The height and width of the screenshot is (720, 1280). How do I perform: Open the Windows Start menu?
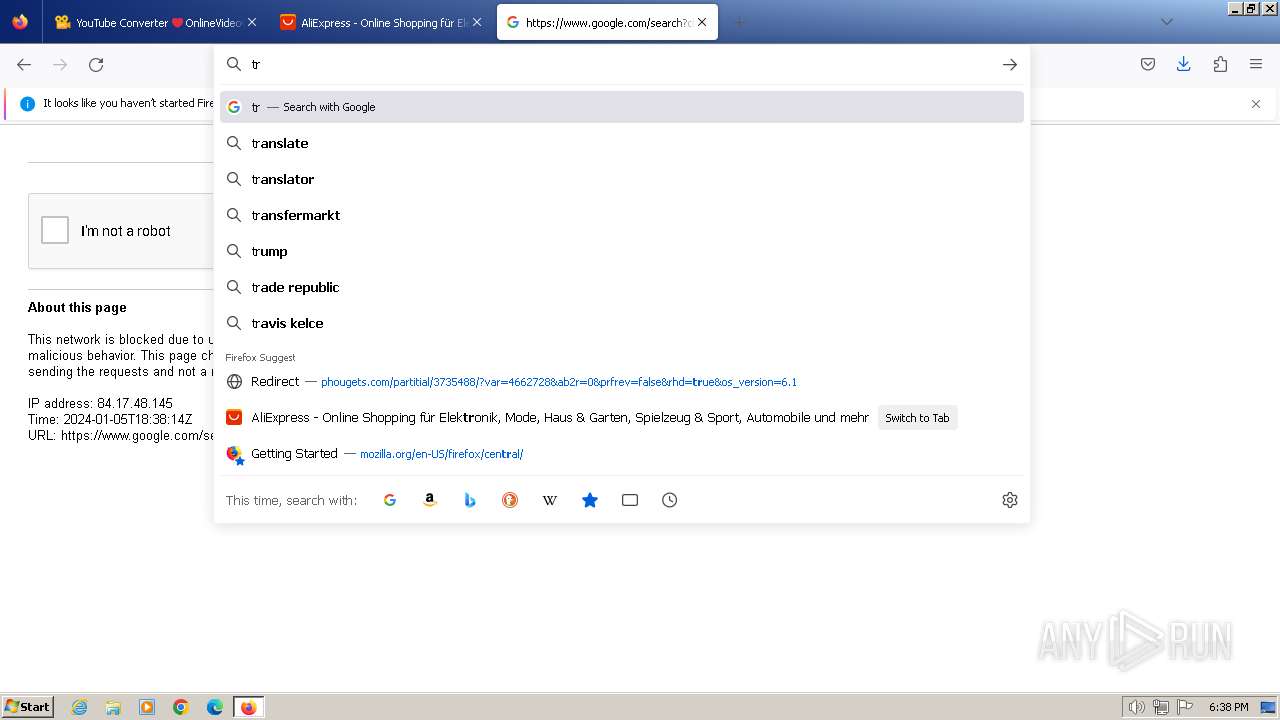point(28,707)
